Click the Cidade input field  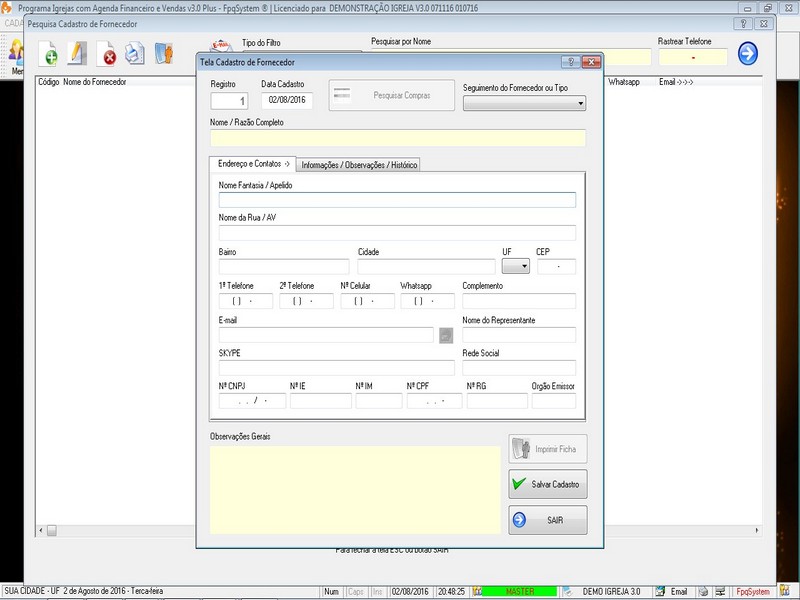[x=426, y=267]
